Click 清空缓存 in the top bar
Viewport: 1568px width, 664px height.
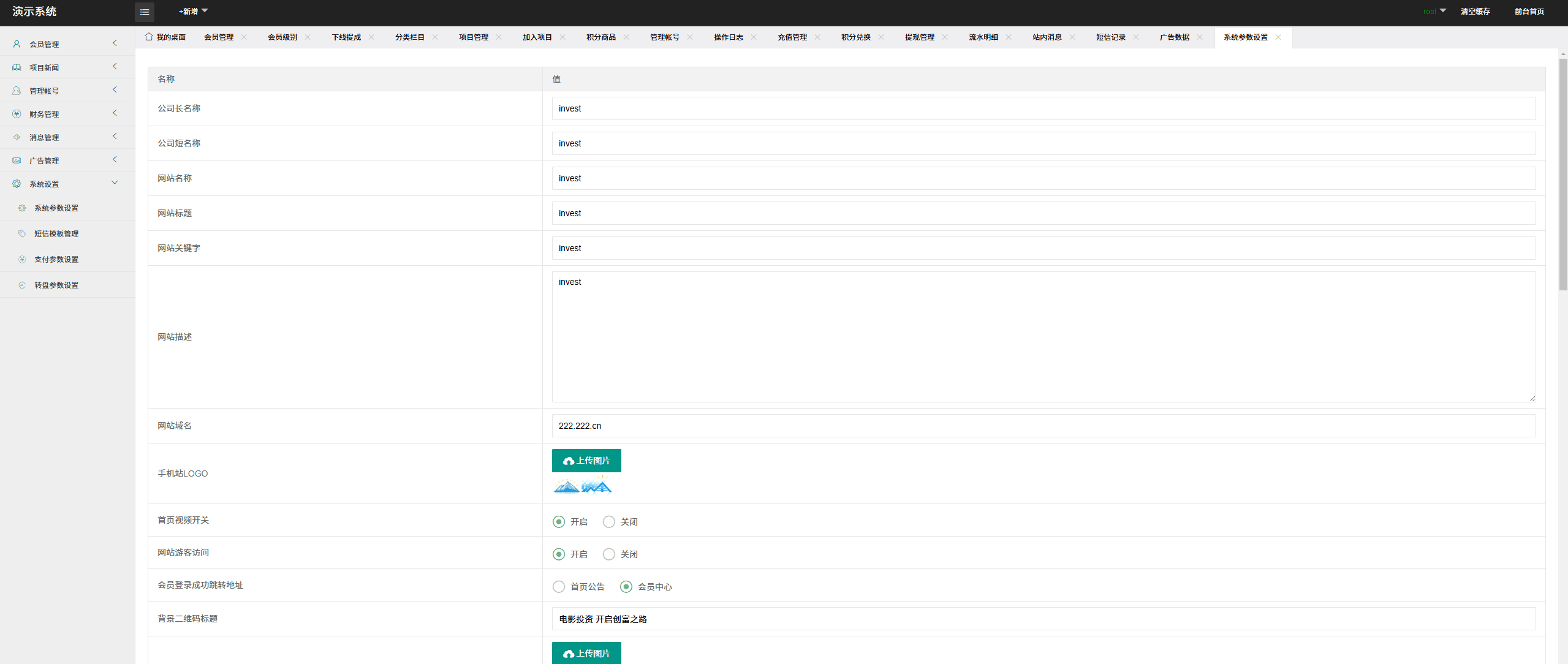1475,12
